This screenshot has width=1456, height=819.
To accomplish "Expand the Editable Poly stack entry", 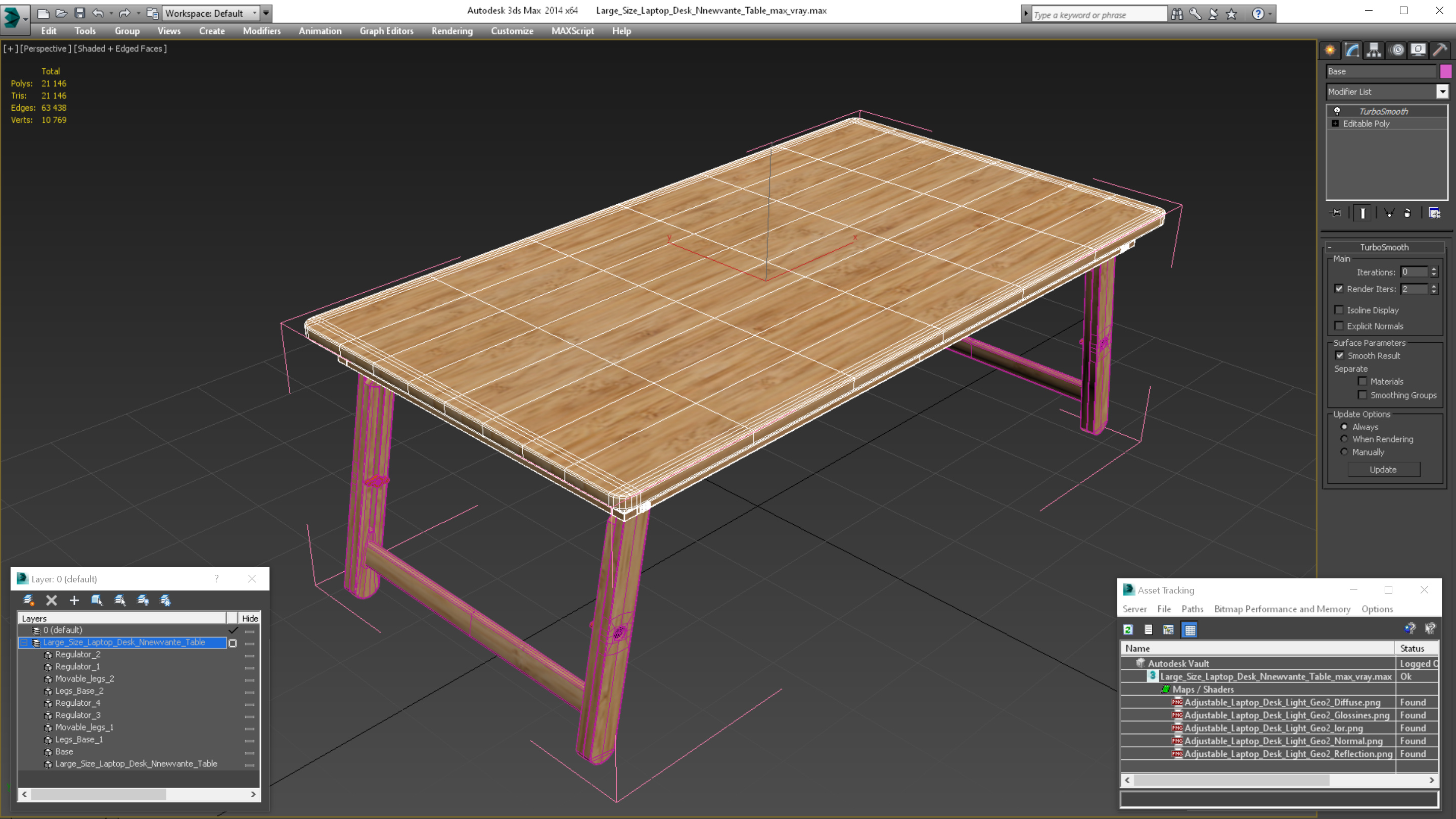I will 1336,124.
